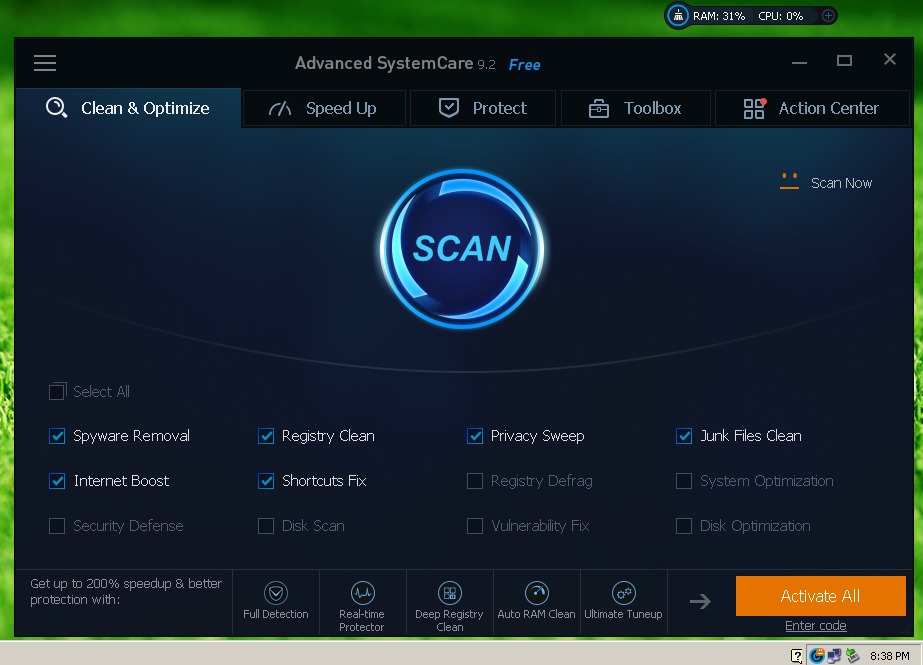Switch to the Speed Up tab
923x665 pixels.
pyautogui.click(x=324, y=108)
